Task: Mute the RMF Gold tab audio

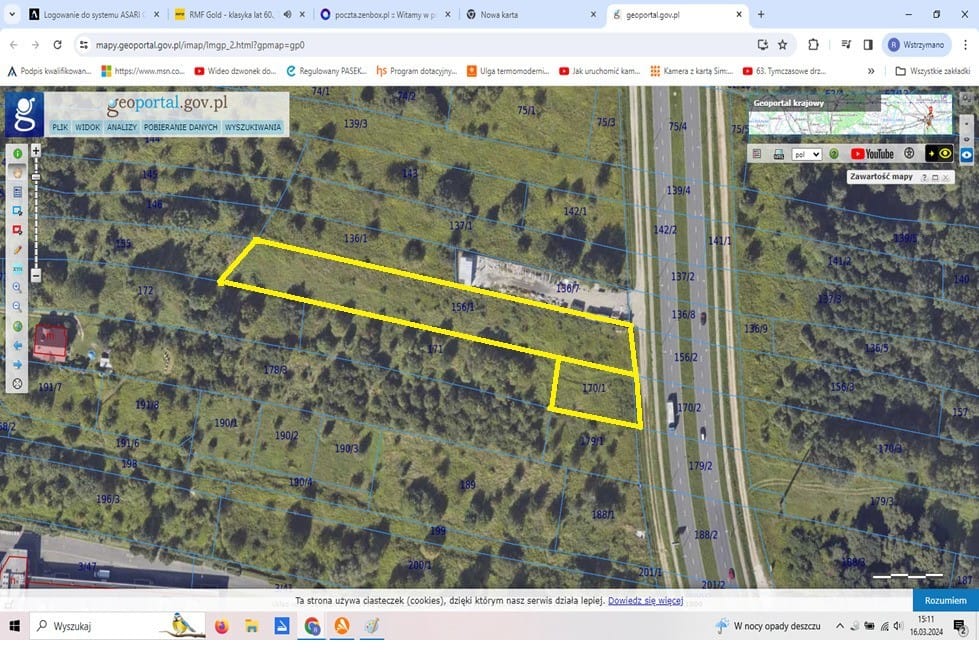Action: click(288, 15)
